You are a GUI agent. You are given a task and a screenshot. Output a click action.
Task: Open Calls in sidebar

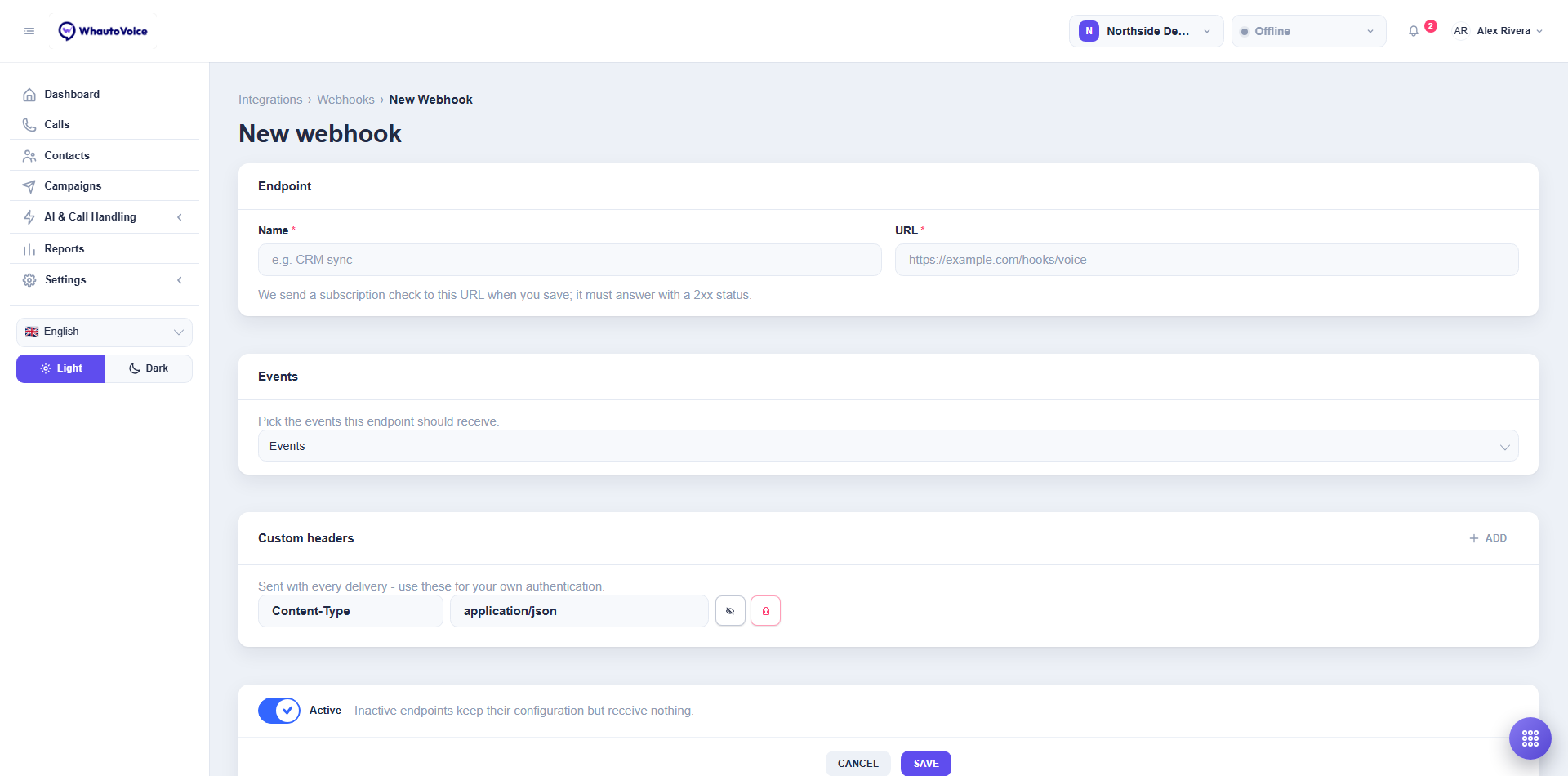[x=105, y=125]
